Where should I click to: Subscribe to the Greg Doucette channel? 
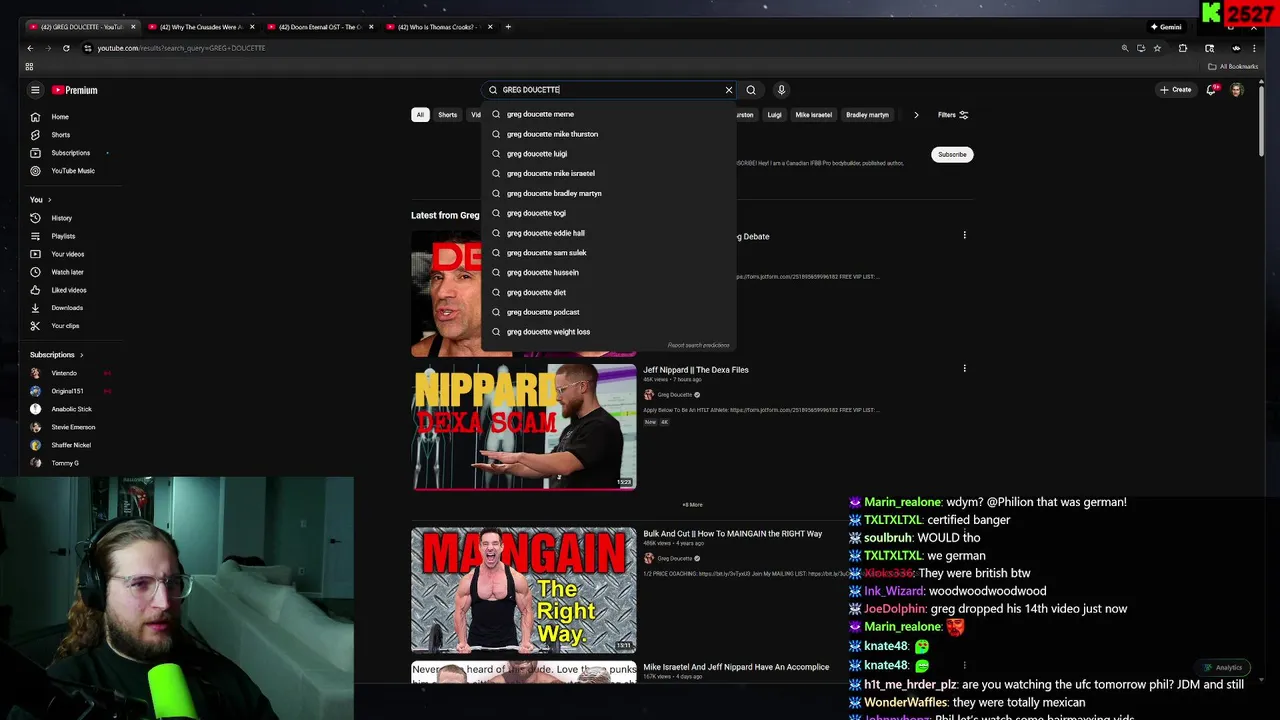point(952,154)
